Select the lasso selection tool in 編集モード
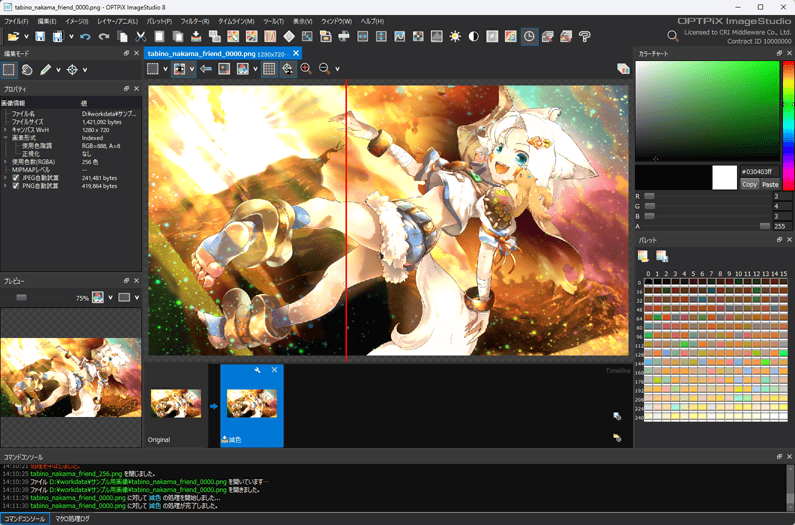 coord(27,70)
